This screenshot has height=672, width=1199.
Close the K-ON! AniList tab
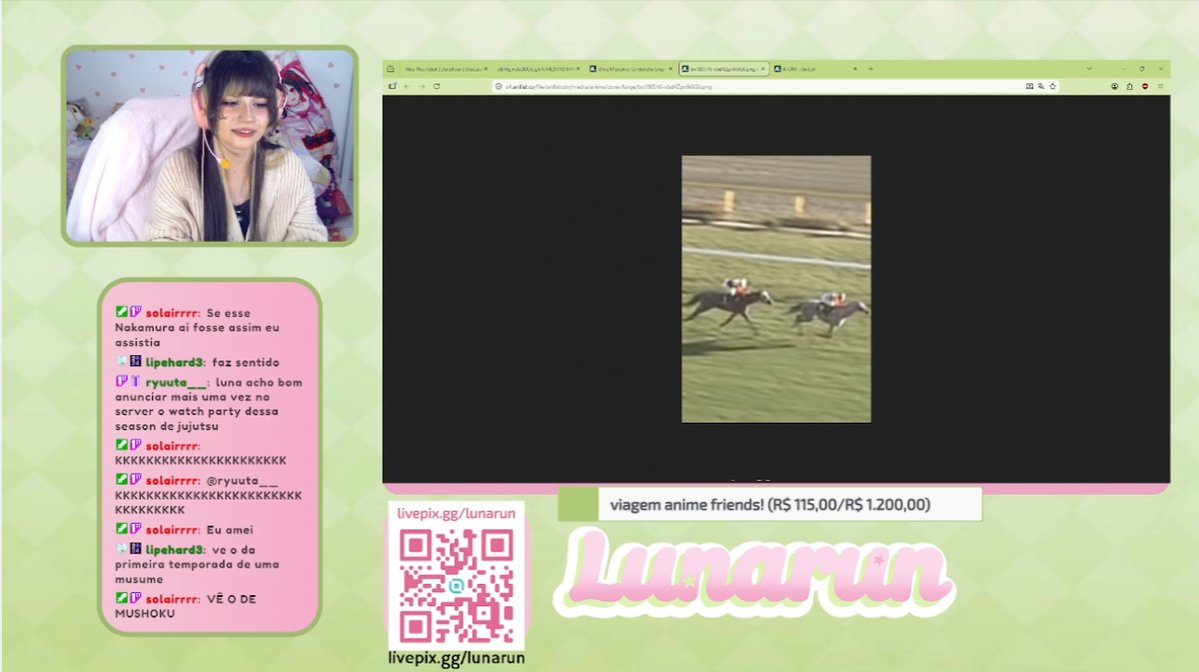point(855,69)
